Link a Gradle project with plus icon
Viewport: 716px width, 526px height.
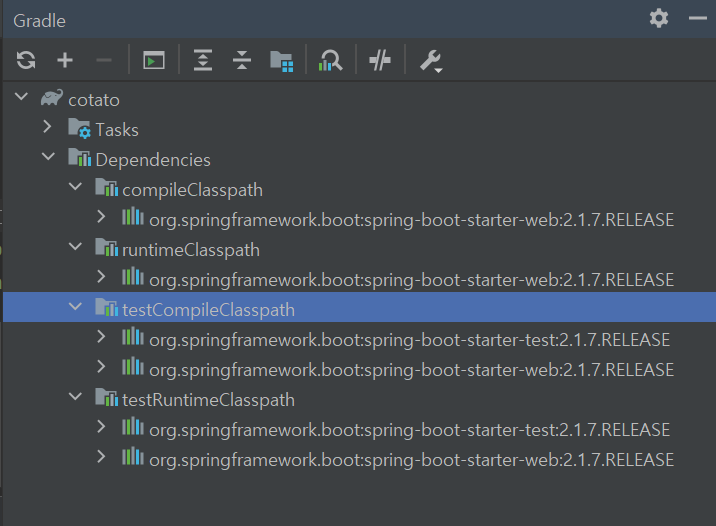(65, 60)
